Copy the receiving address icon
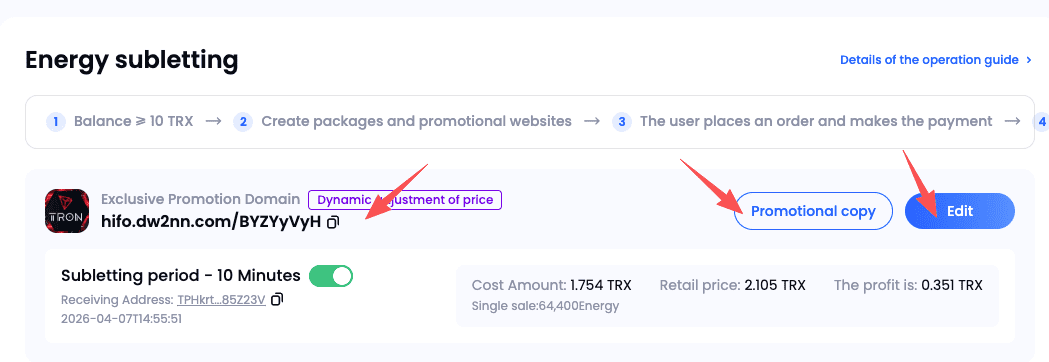1049x362 pixels. 278,299
